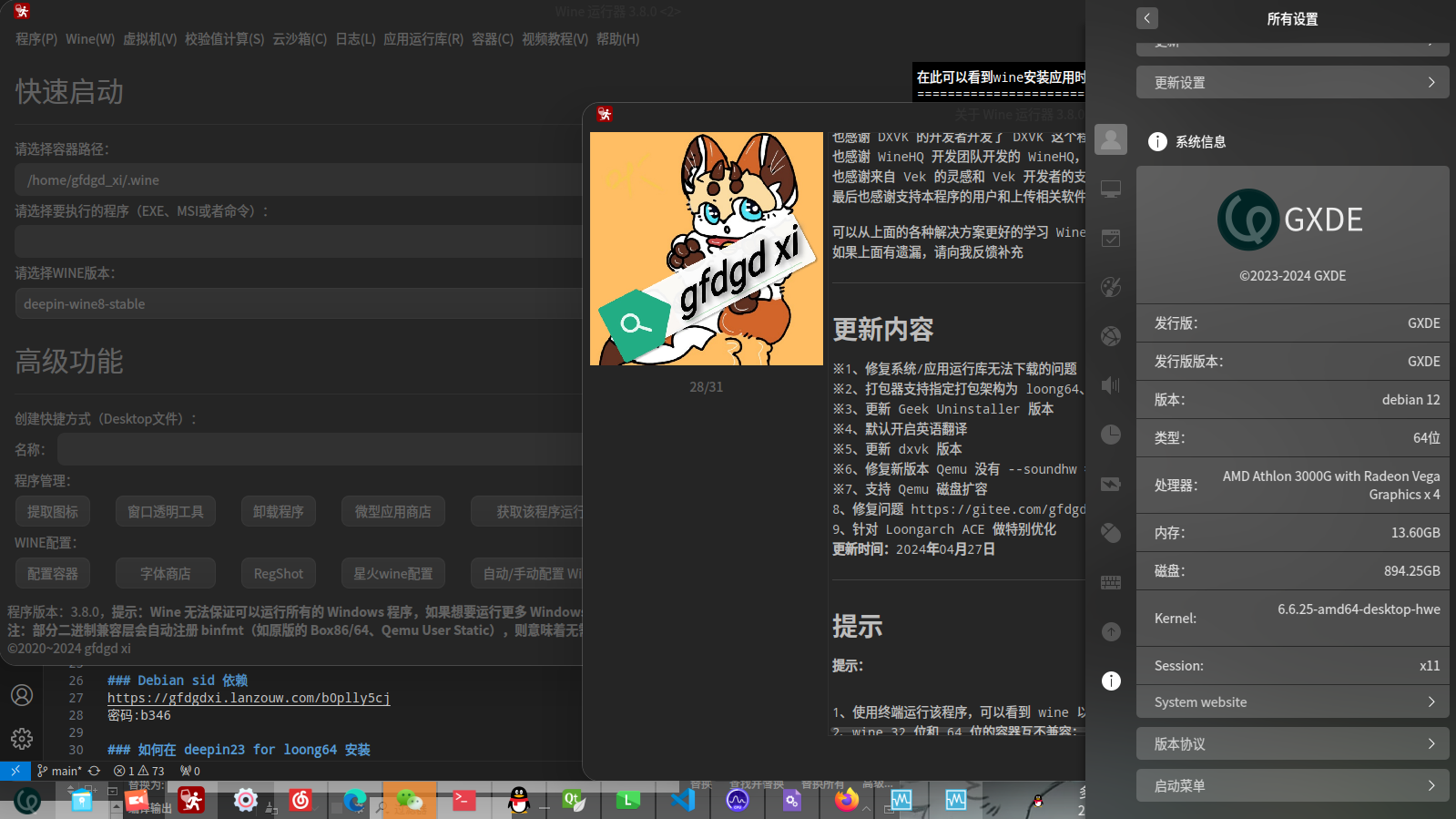Click the 提取图标 button
The image size is (1456, 819).
(x=53, y=511)
